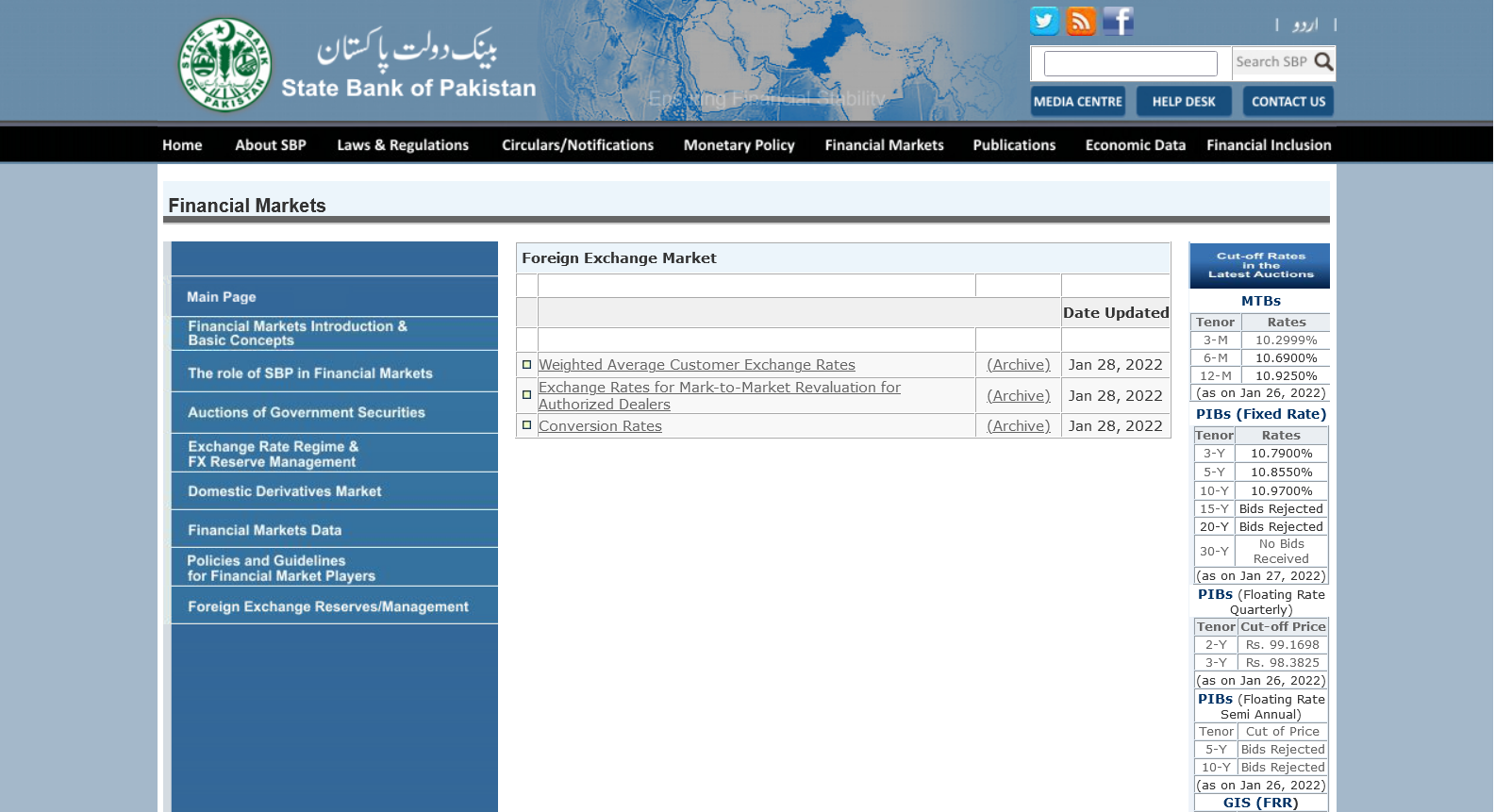Viewport: 1512px width, 812px height.
Task: Click the Help Desk button
Action: (1183, 102)
